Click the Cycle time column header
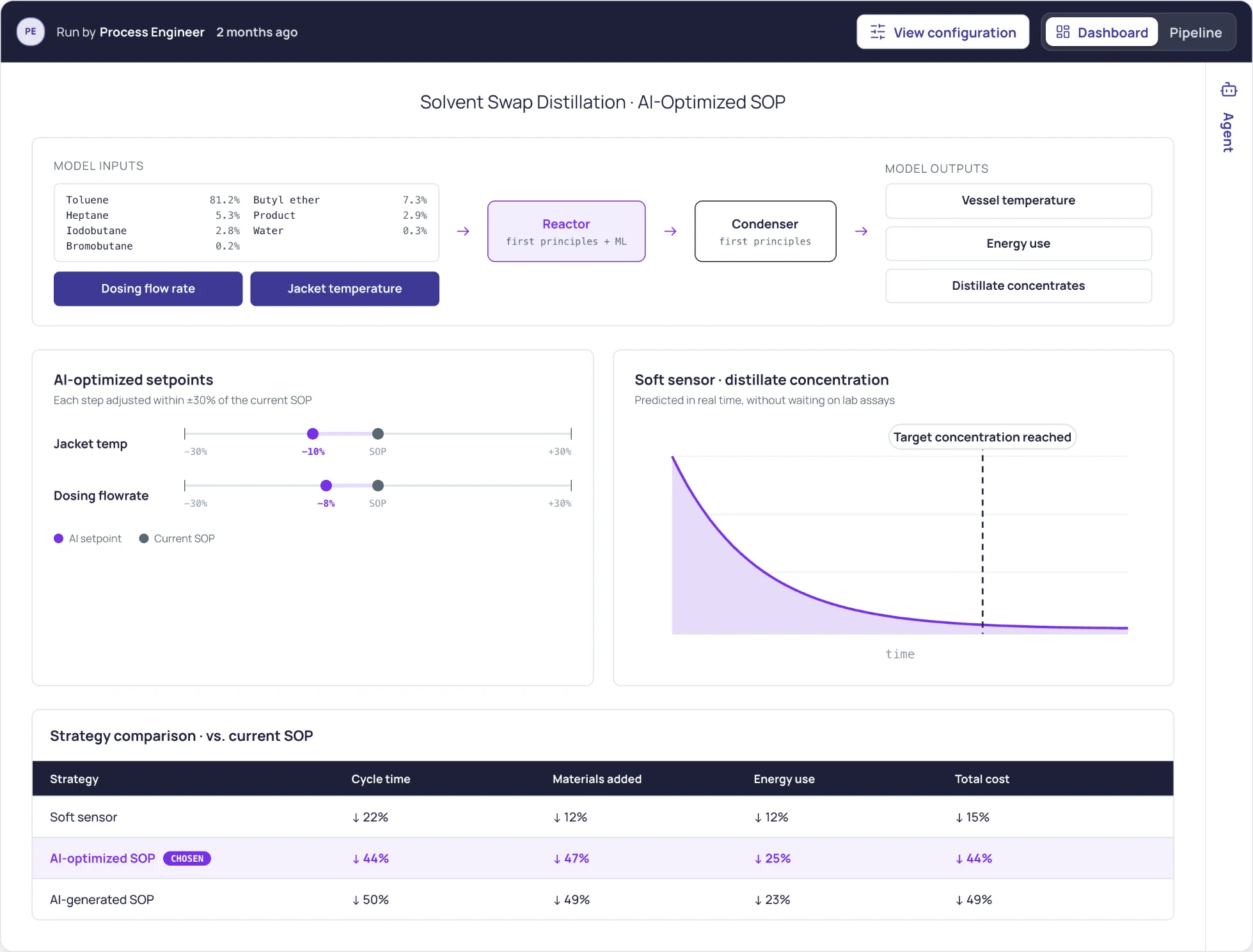 coord(381,779)
